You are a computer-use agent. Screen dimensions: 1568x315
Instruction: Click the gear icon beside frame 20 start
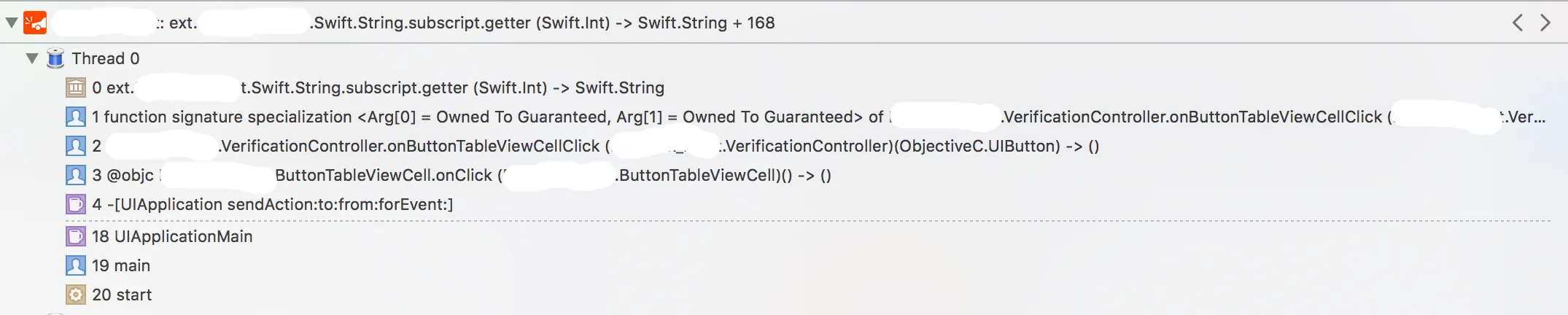76,295
